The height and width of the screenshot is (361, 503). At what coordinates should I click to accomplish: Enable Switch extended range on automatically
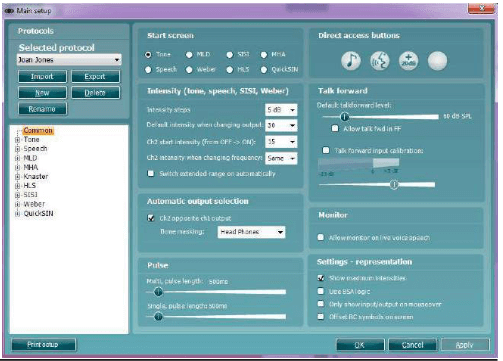click(151, 173)
